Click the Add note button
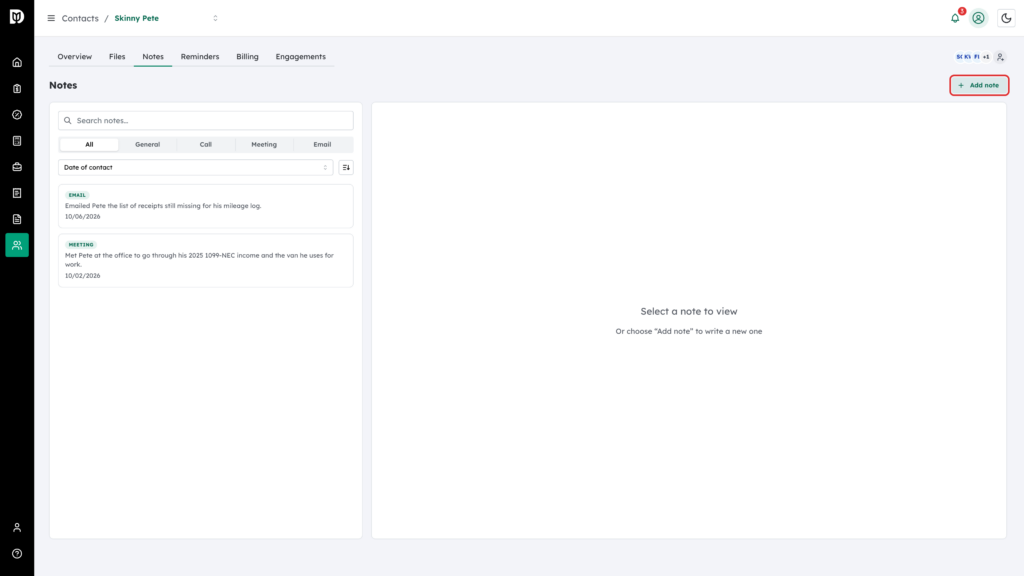Viewport: 1024px width, 576px height. pos(979,86)
